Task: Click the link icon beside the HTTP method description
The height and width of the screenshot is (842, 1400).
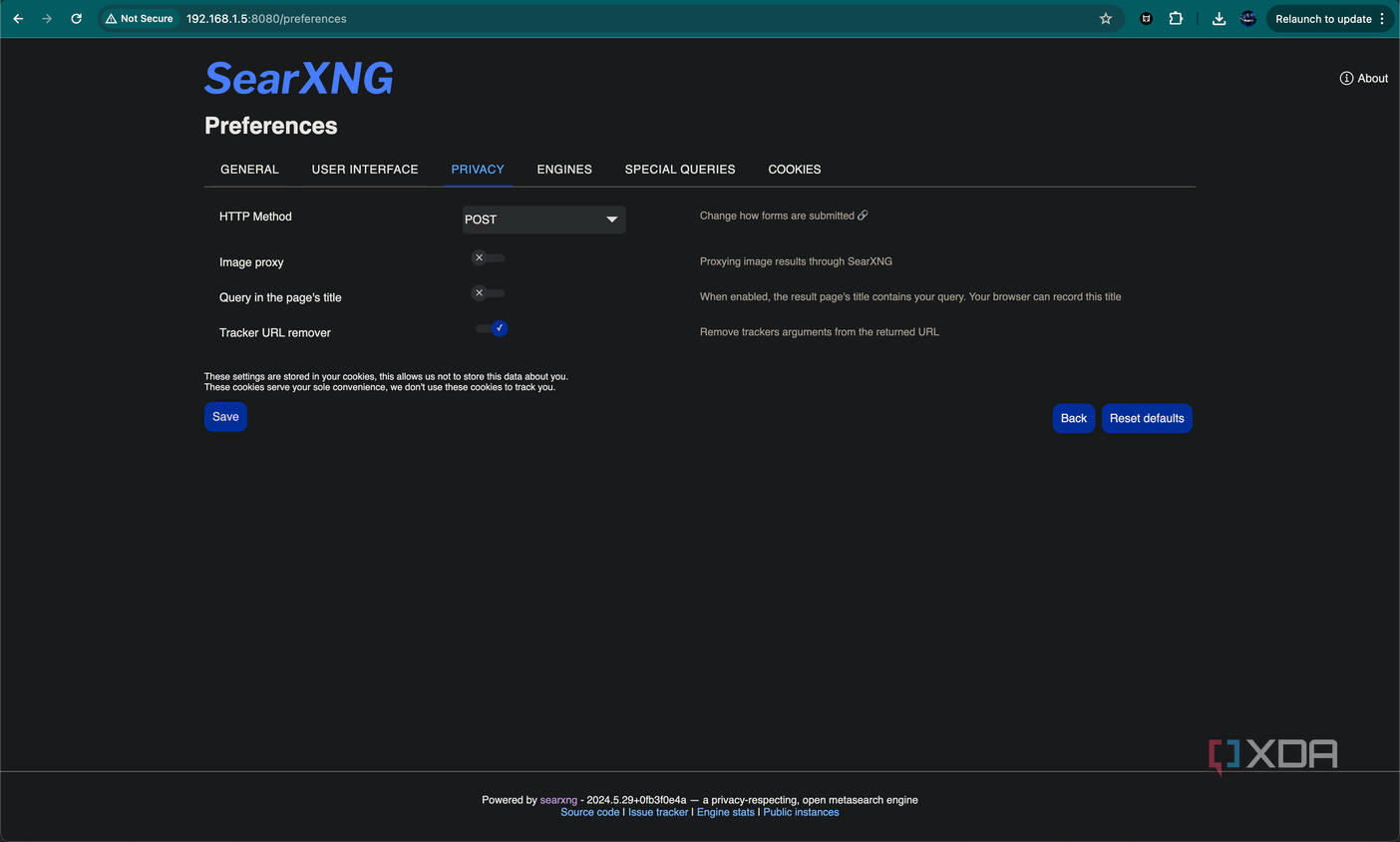Action: tap(863, 215)
